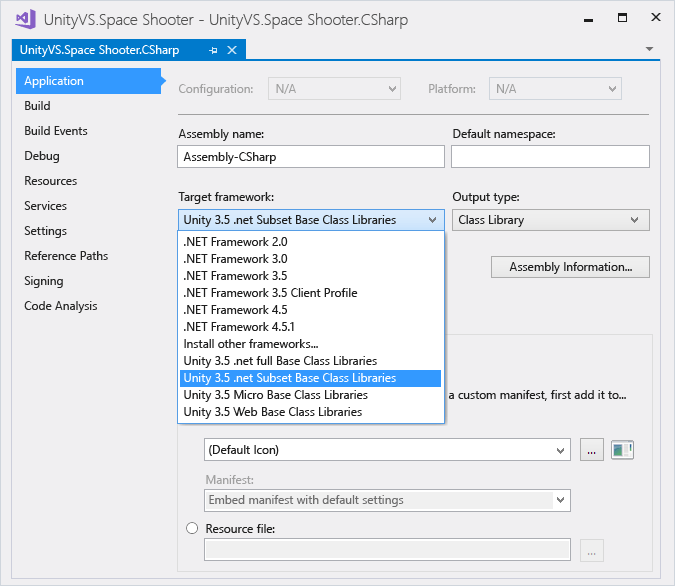This screenshot has width=675, height=586.
Task: Click the Default namespace text field
Action: tap(550, 157)
